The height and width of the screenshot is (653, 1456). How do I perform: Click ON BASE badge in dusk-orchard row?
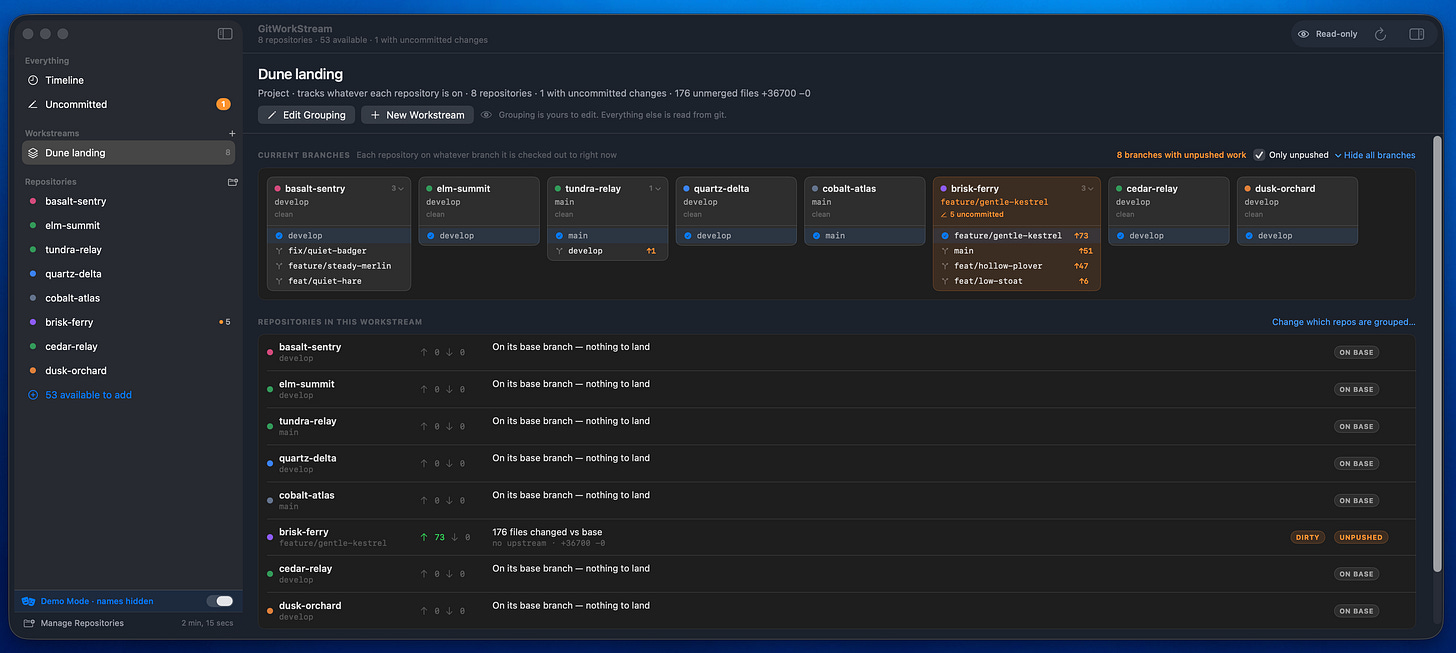[1356, 611]
